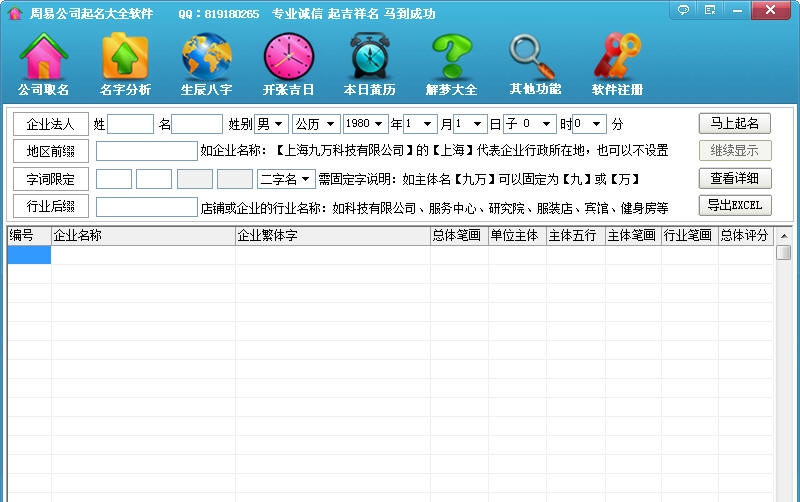
Task: Click the 主体笔画 column header
Action: pyautogui.click(x=633, y=236)
